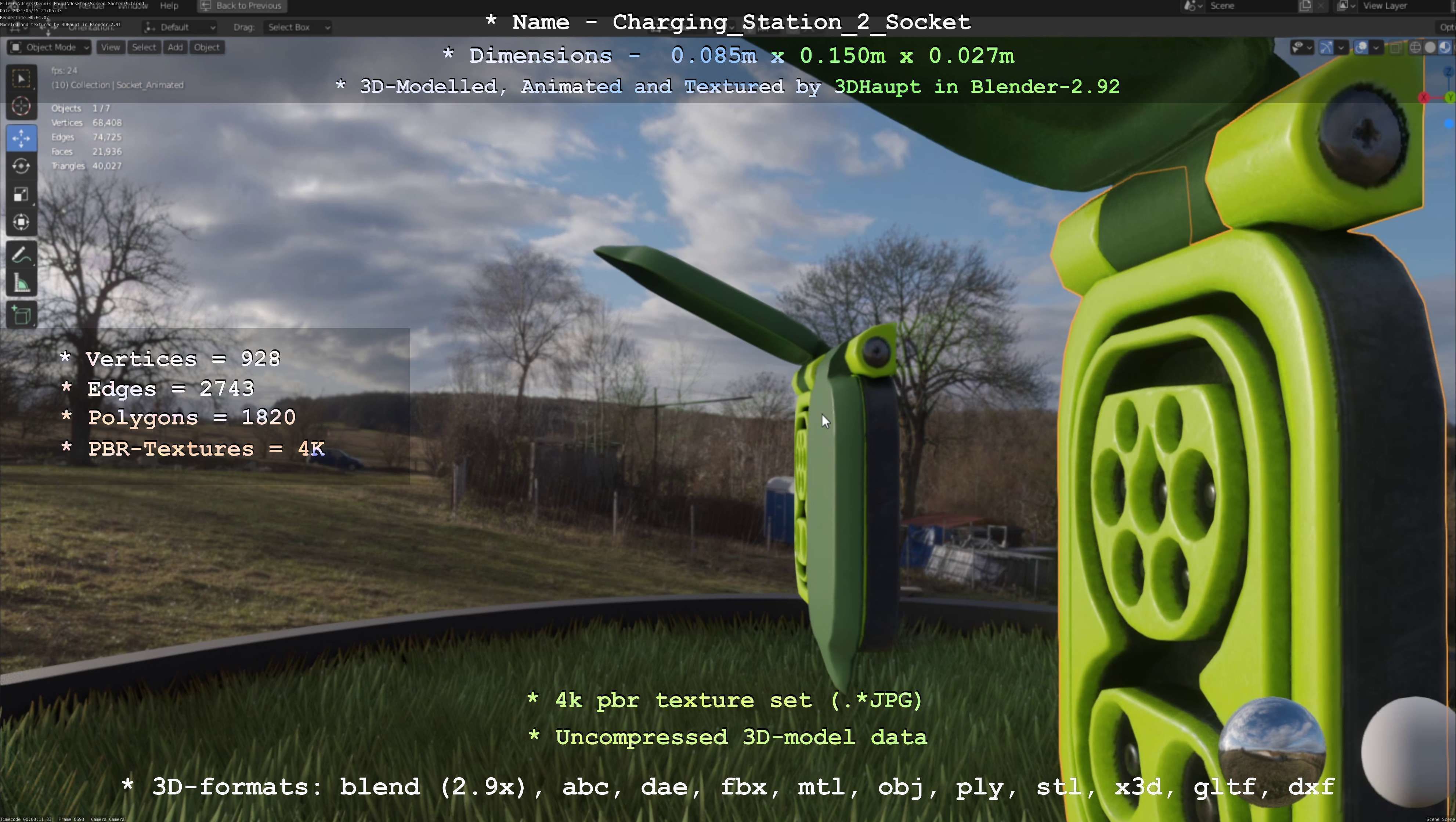
Task: Activate the Transform tool
Action: point(21,222)
